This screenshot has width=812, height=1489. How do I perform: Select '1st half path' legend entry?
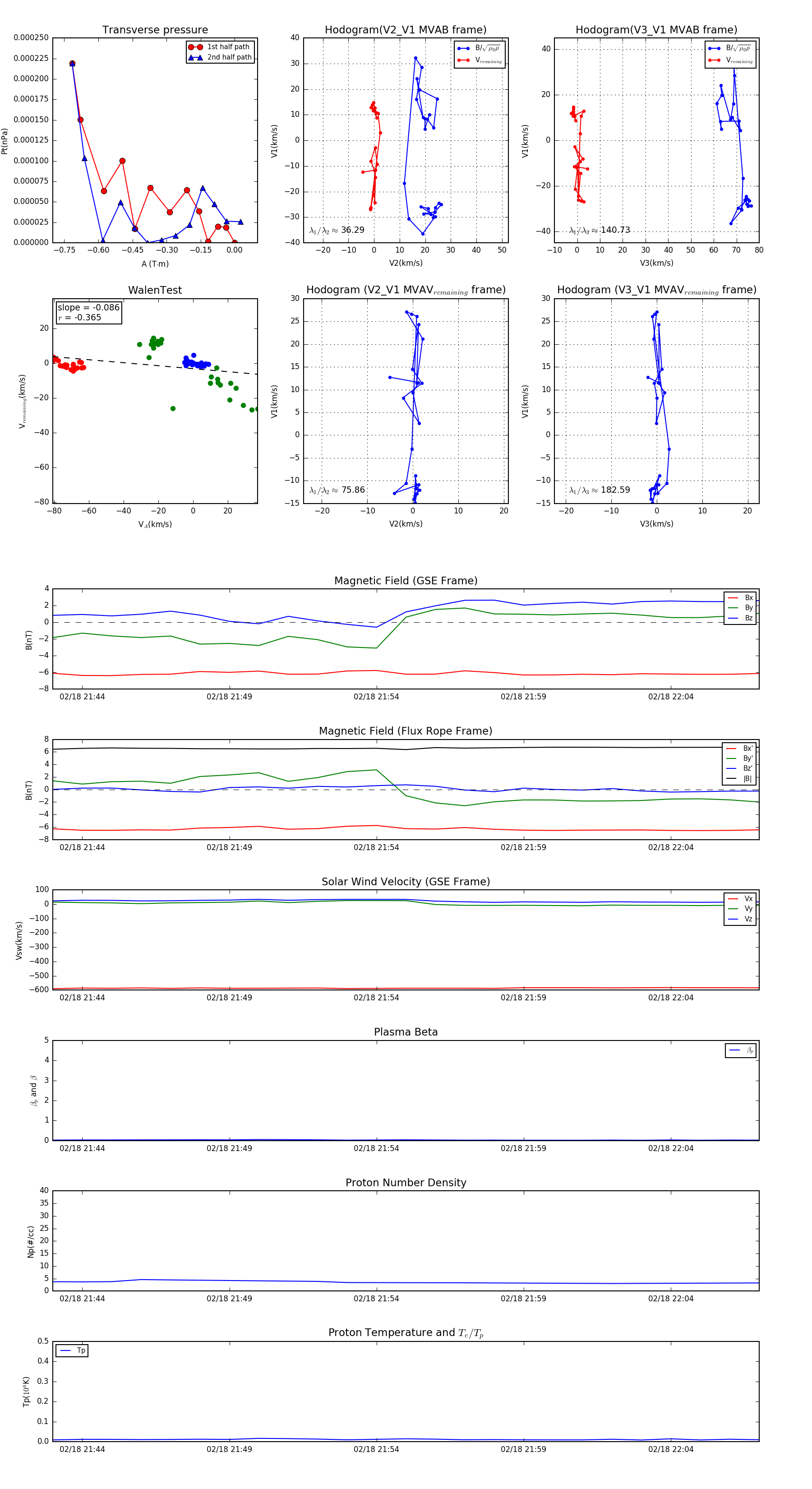pos(220,47)
